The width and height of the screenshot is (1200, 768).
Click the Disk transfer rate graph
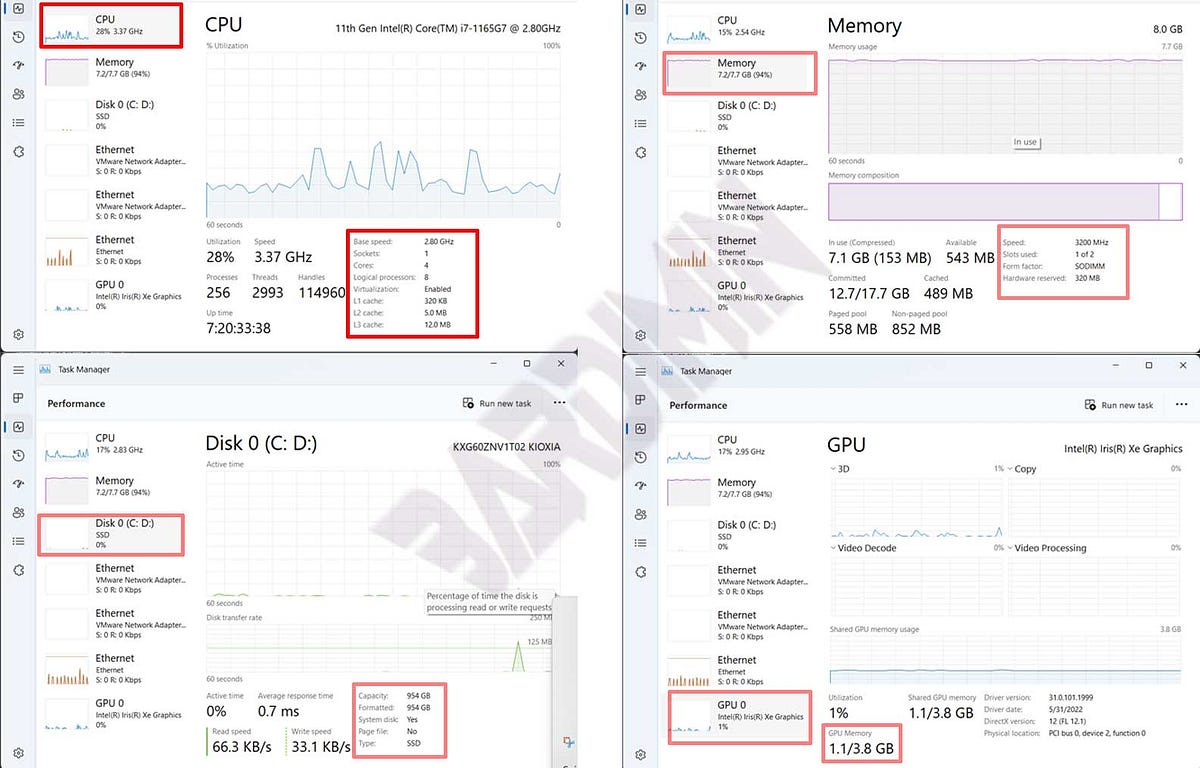click(x=380, y=648)
